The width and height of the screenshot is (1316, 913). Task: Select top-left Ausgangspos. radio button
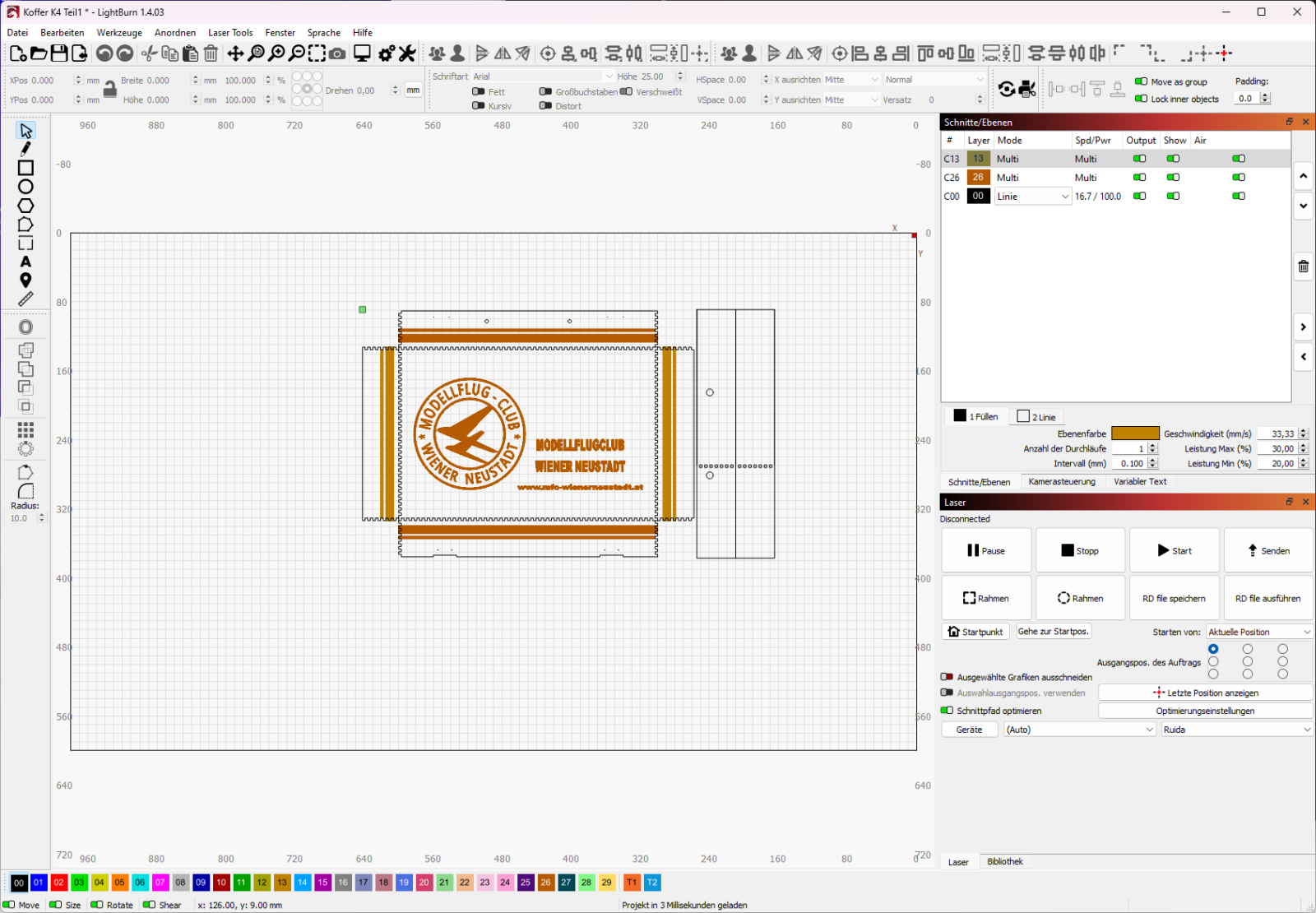point(1213,649)
